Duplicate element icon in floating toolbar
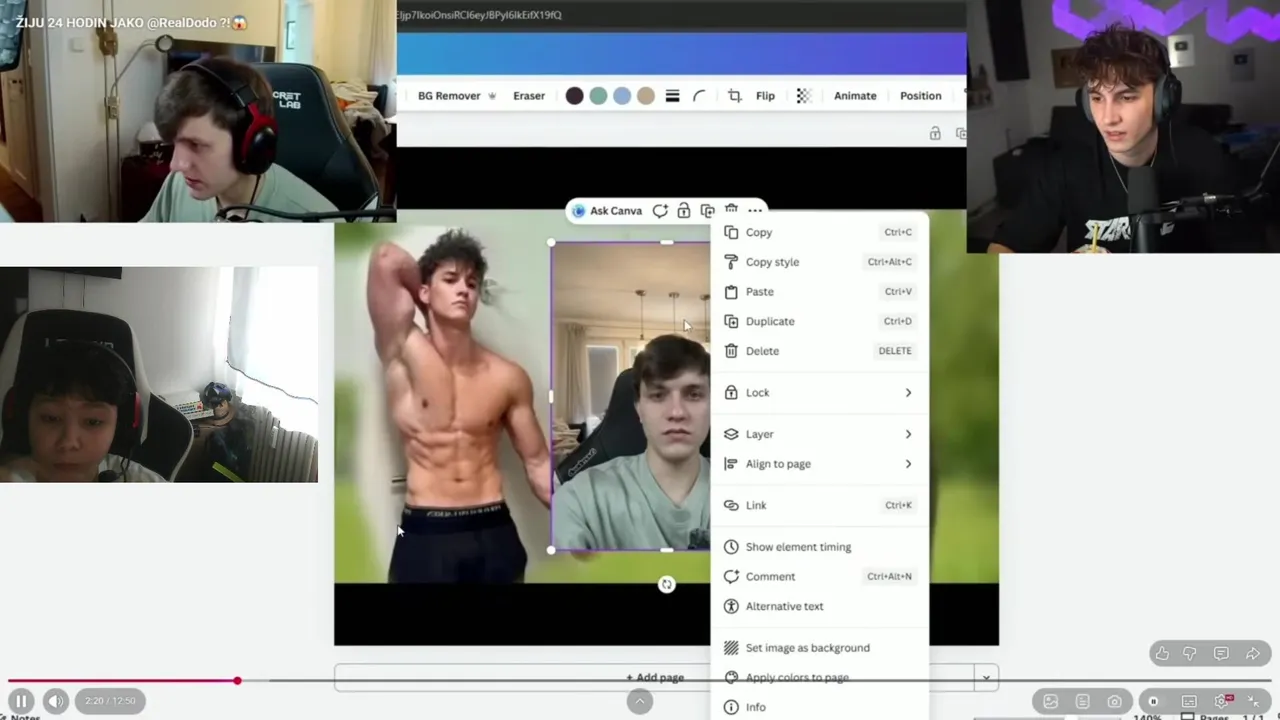This screenshot has height=720, width=1280. point(708,211)
